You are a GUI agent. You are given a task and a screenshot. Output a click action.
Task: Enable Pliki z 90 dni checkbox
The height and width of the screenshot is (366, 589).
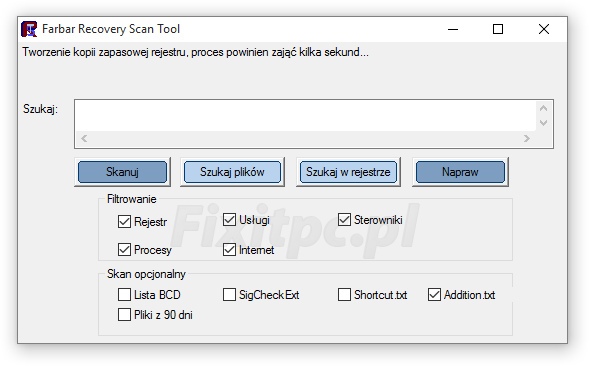(x=124, y=315)
